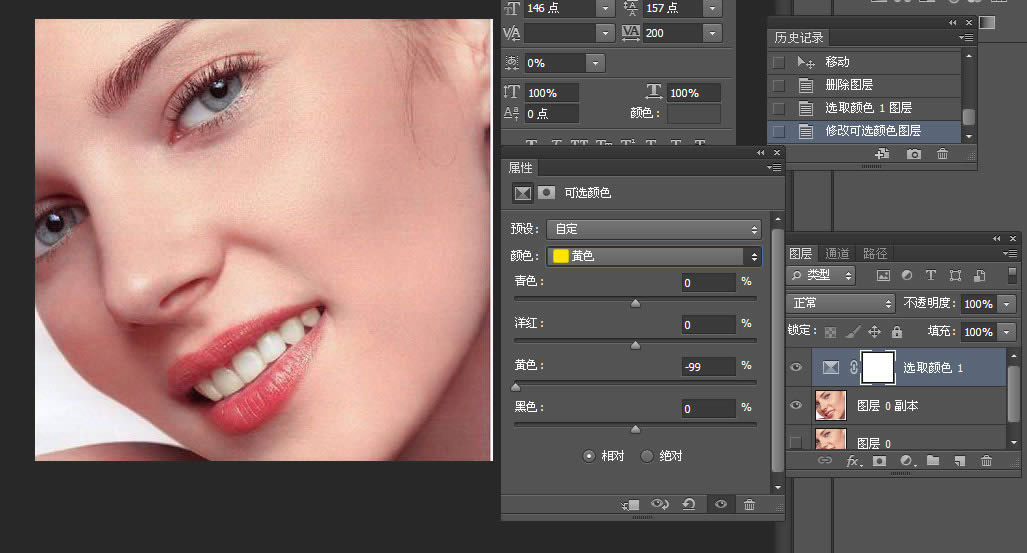Screen dimensions: 1027x553
Task: Clip adjustment to layer below in Properties
Action: click(630, 505)
